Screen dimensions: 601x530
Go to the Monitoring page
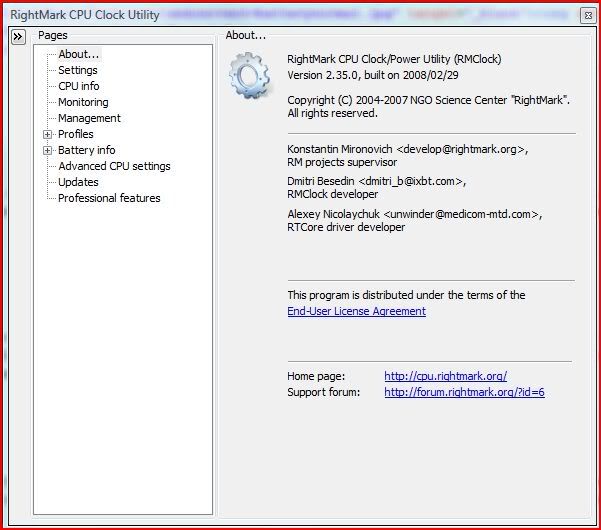pyautogui.click(x=83, y=102)
